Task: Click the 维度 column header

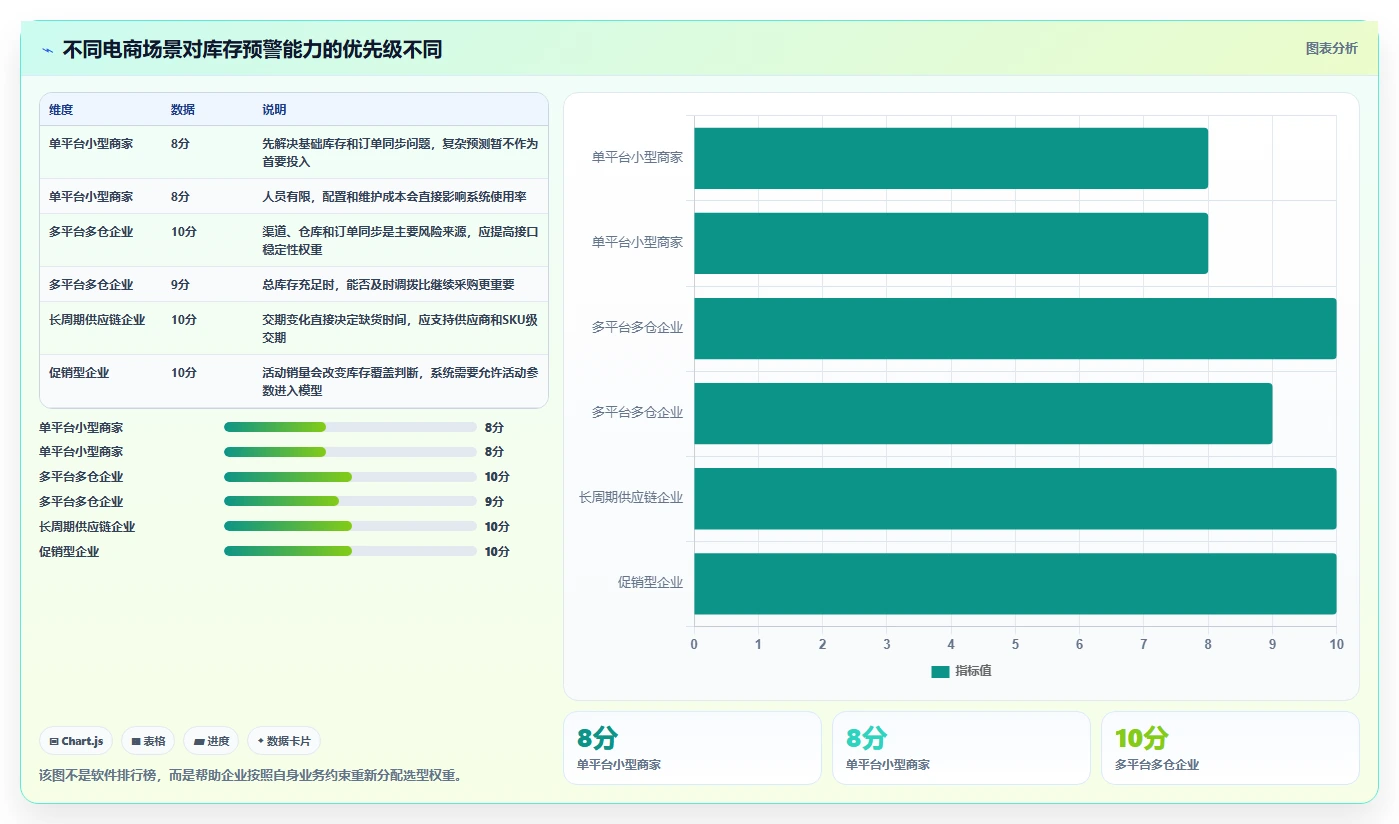Action: pyautogui.click(x=61, y=110)
